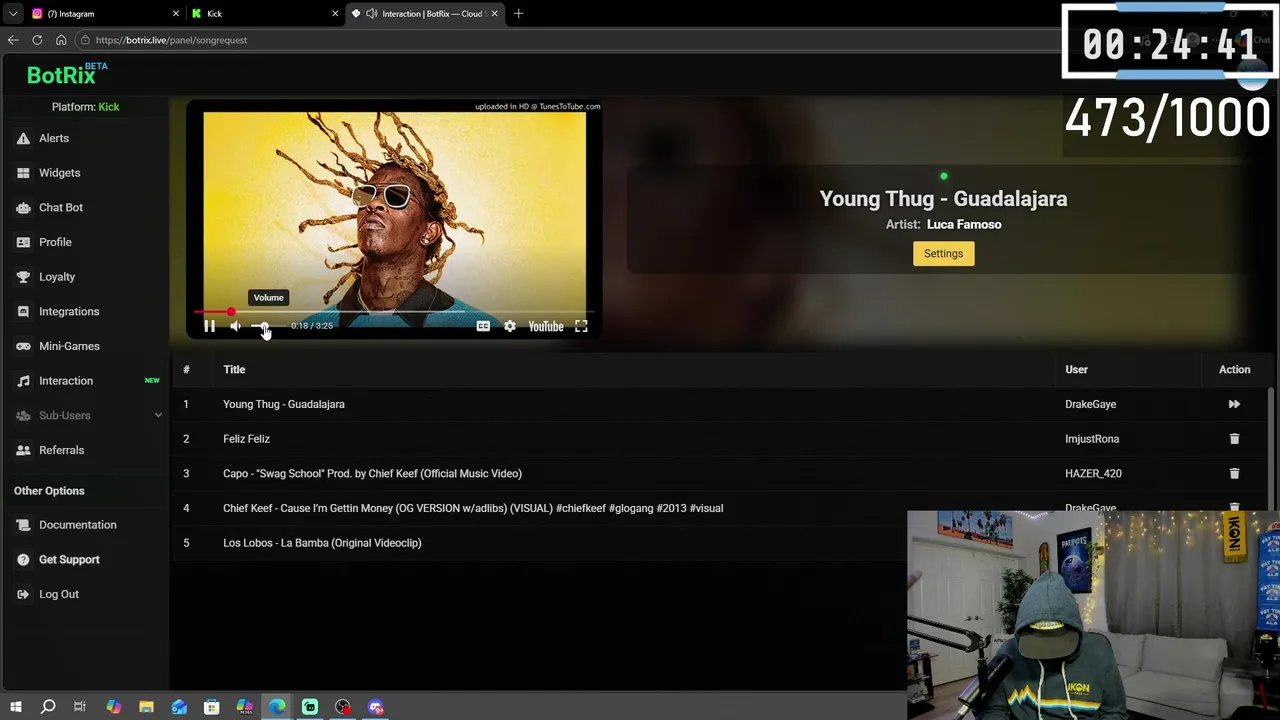
Task: Close the BotRix Interaction tab
Action: coord(494,14)
